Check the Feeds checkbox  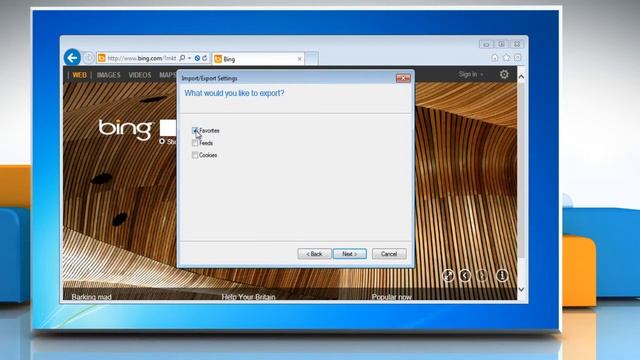195,143
